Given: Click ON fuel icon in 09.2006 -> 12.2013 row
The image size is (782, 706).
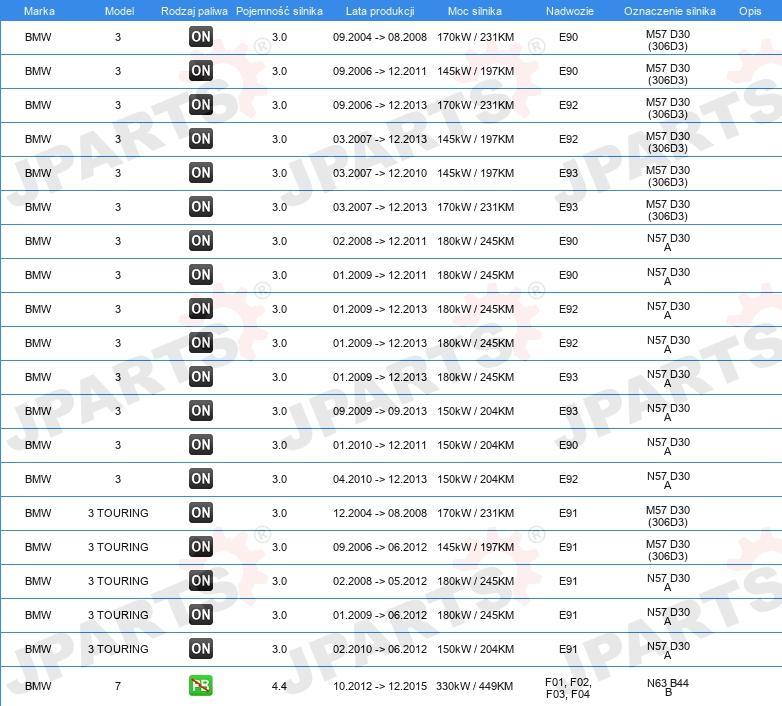Looking at the screenshot, I should pyautogui.click(x=201, y=105).
